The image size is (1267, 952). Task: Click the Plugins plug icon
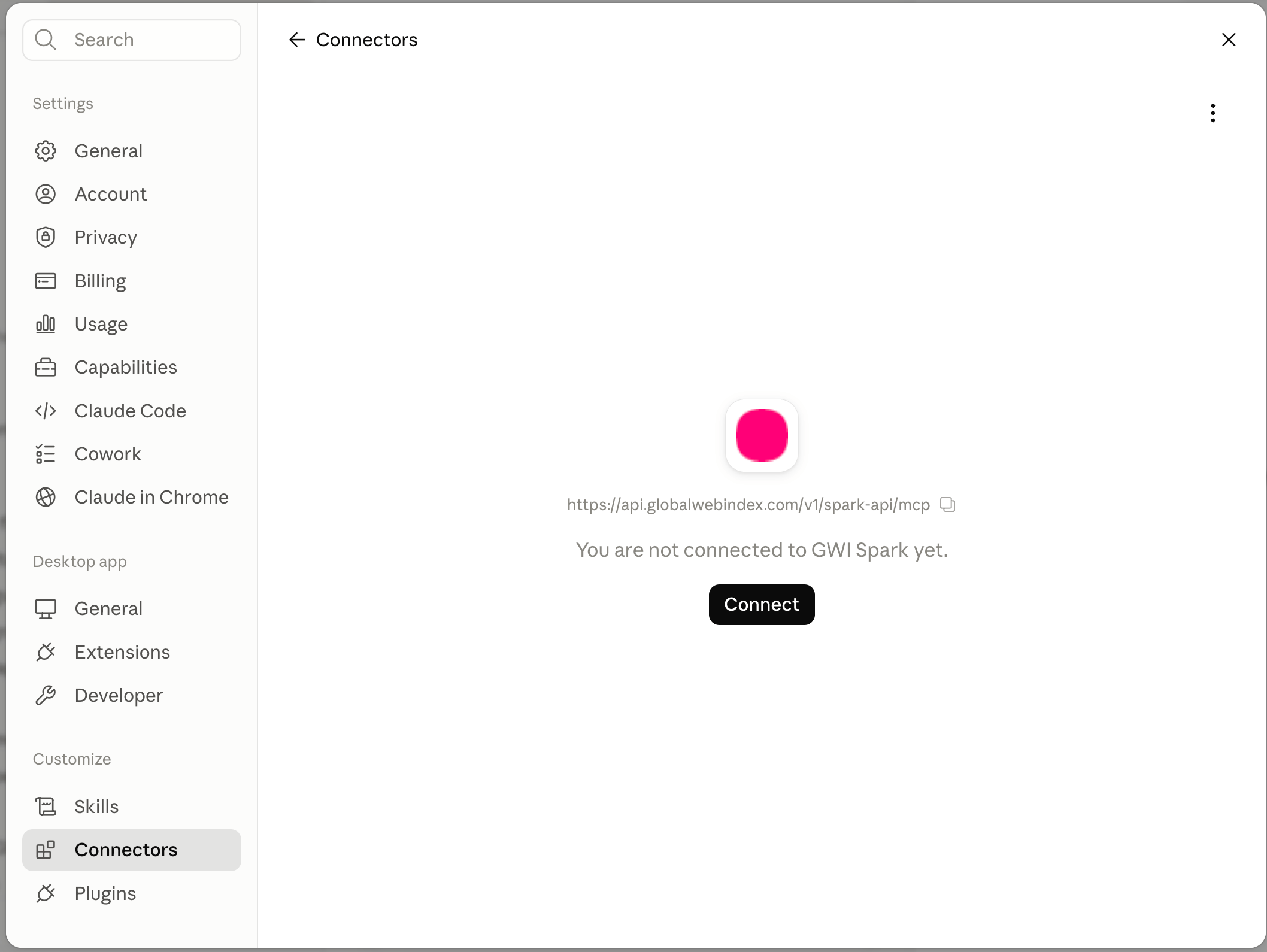point(46,893)
